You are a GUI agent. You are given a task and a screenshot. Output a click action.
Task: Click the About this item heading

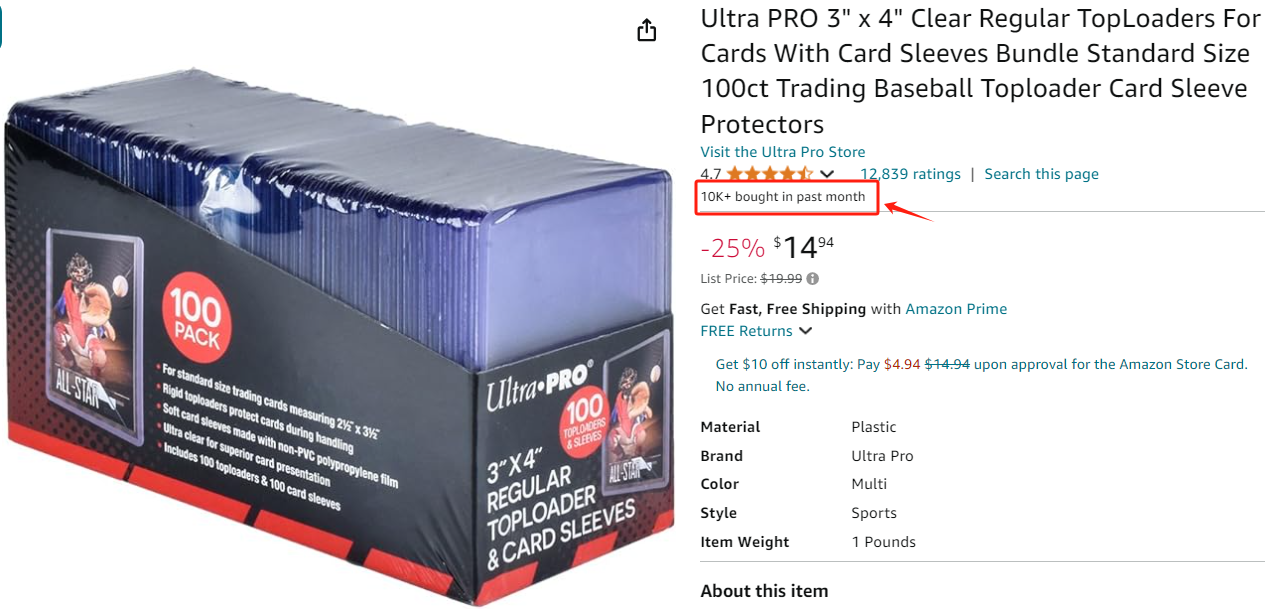tap(764, 591)
